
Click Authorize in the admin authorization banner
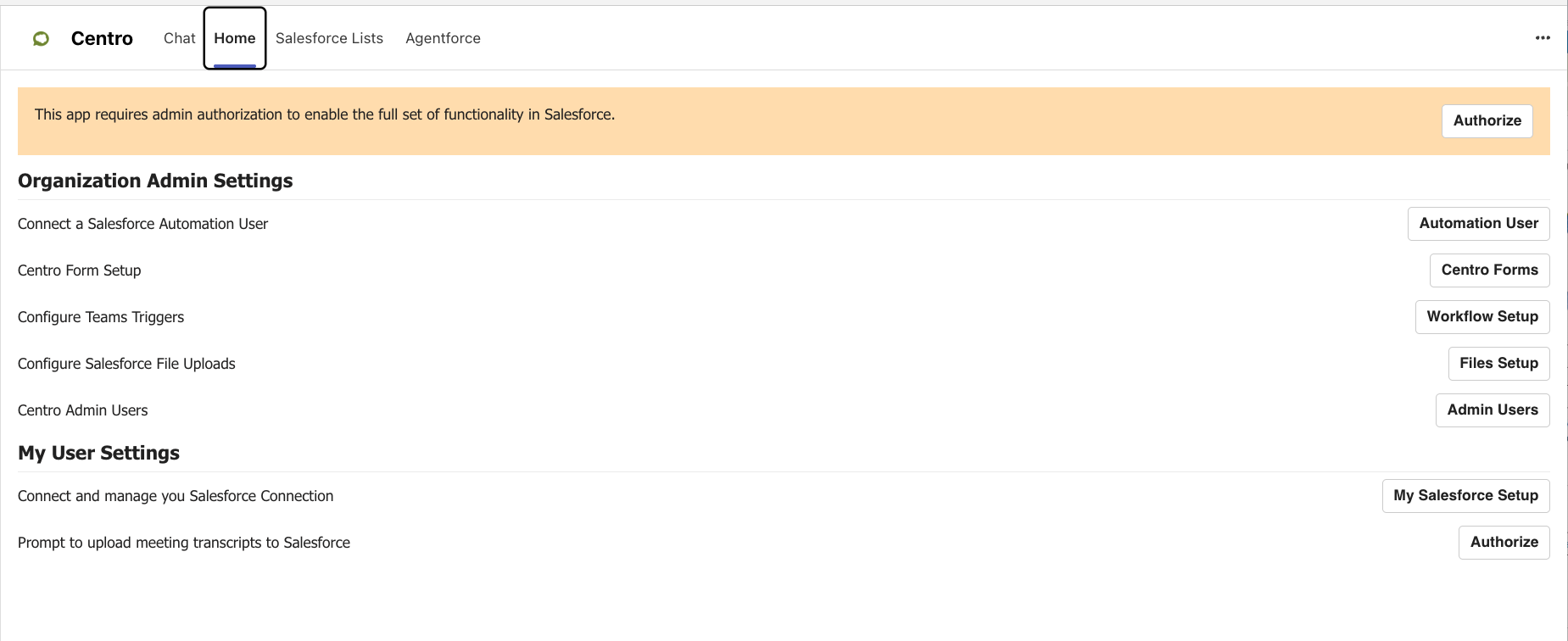pyautogui.click(x=1487, y=121)
